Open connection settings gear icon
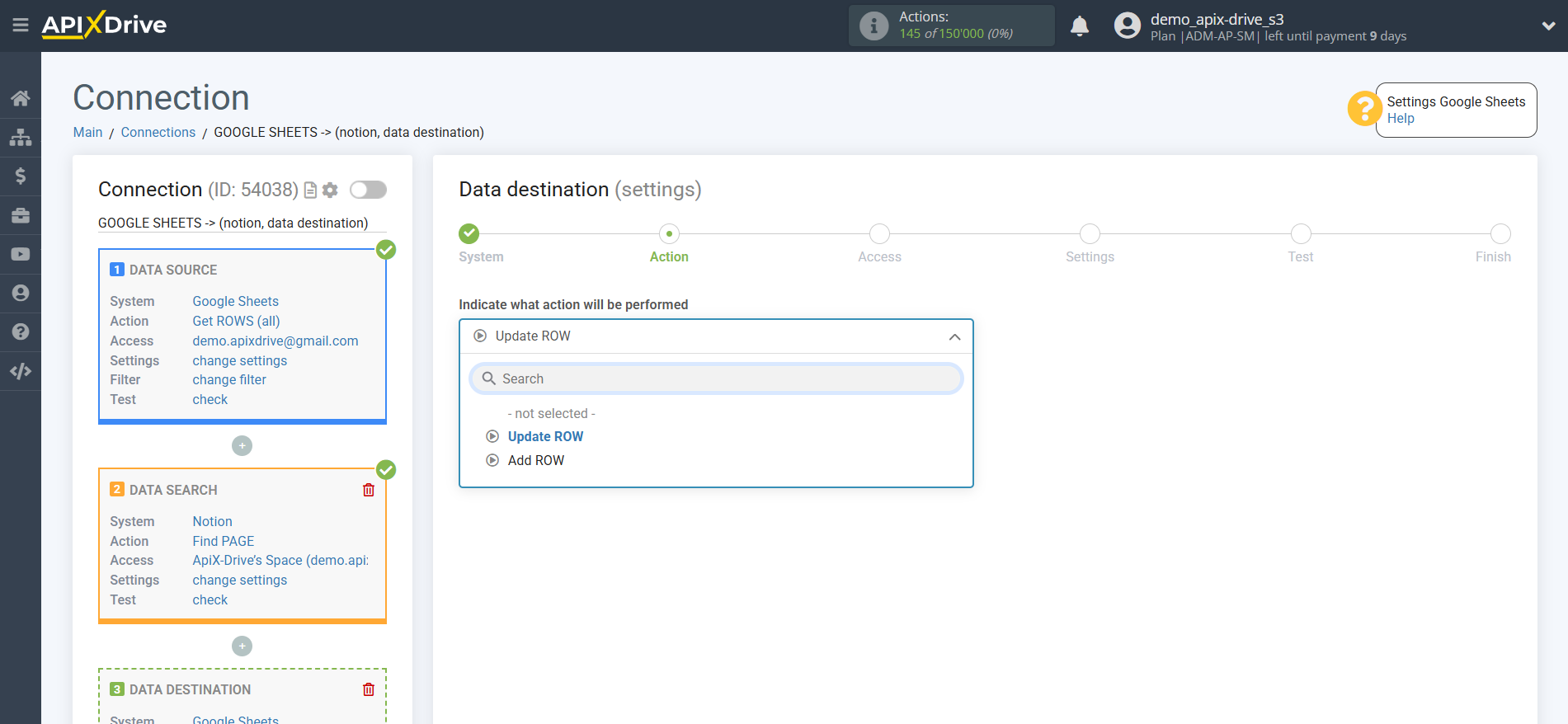This screenshot has height=724, width=1568. click(x=330, y=190)
